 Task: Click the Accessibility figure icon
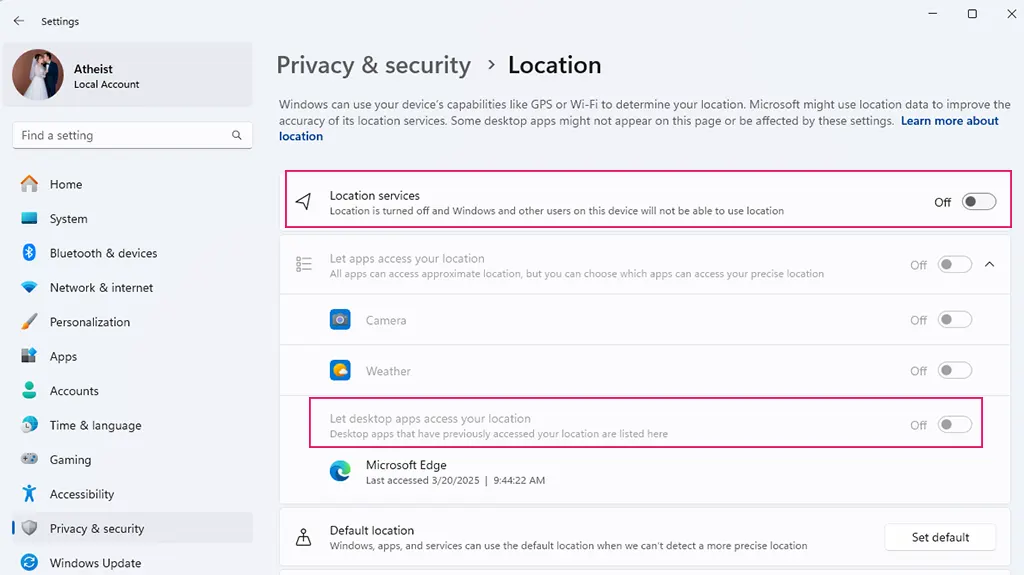pyautogui.click(x=29, y=494)
